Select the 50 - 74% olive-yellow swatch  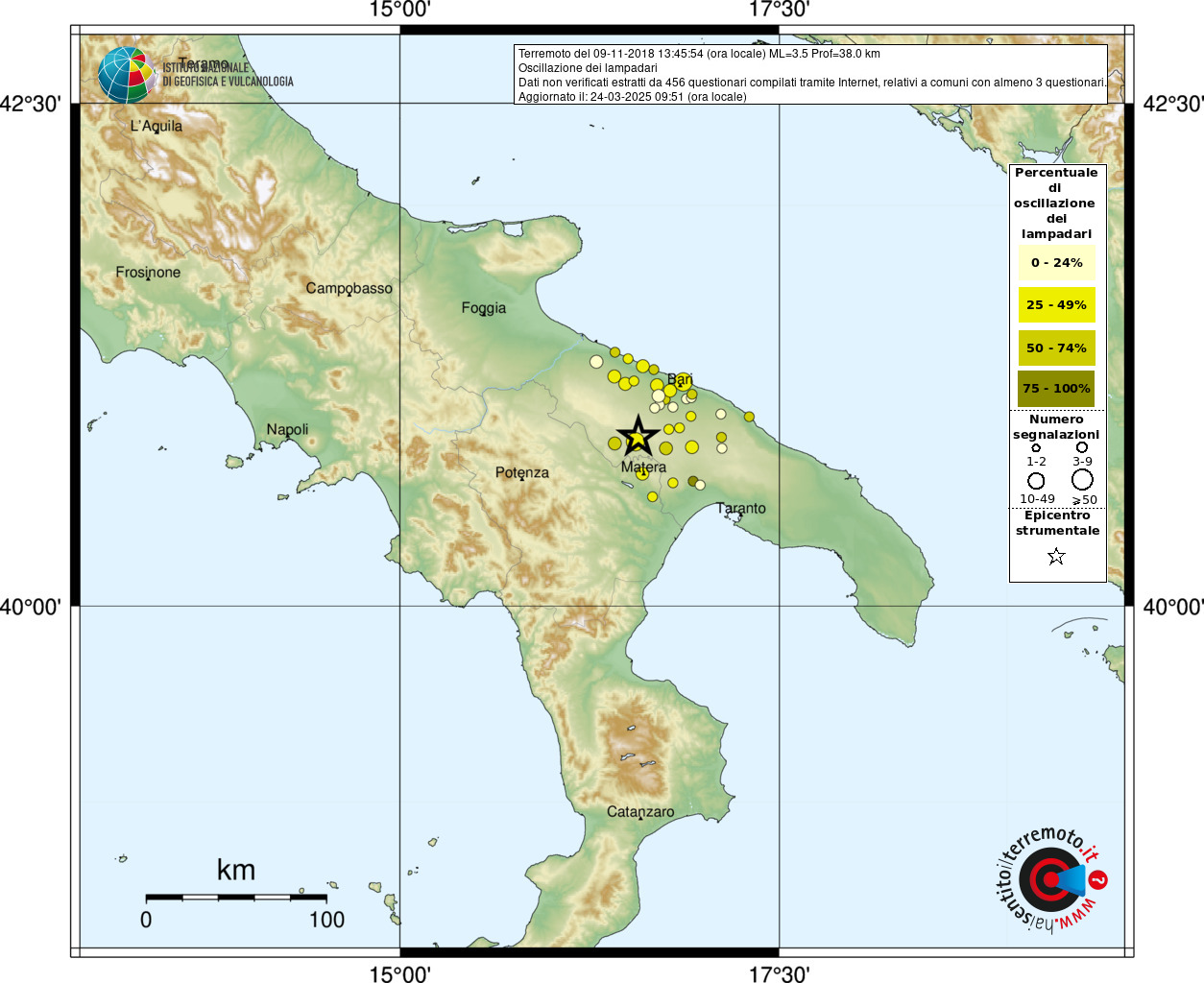(x=1056, y=348)
